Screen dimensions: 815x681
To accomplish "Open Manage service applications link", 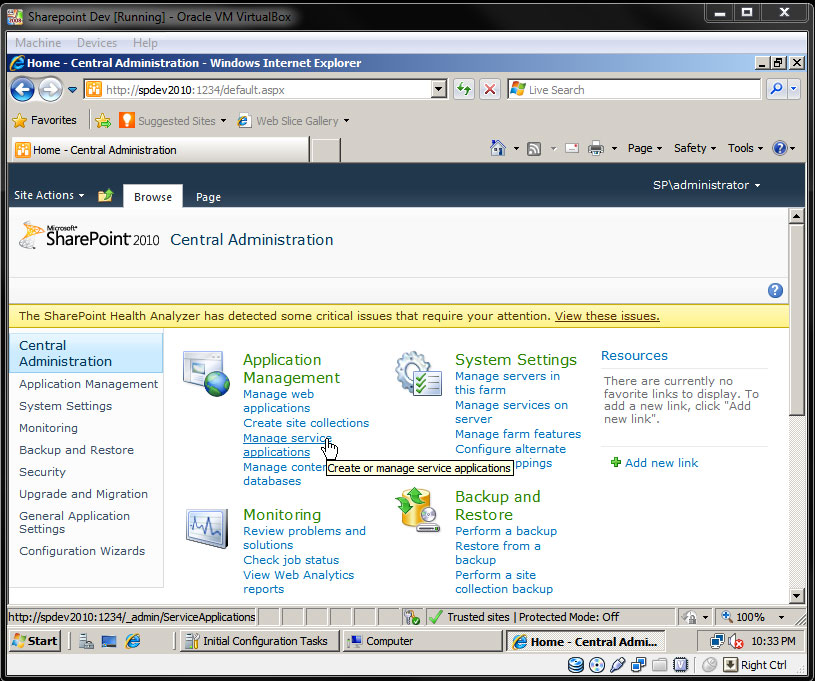I will click(x=287, y=445).
